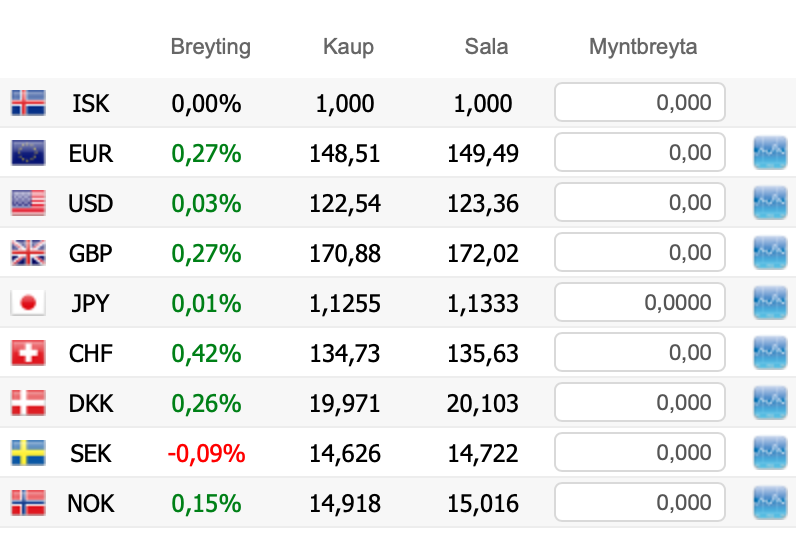Click the ISK converter input field
This screenshot has width=804, height=536.
[639, 102]
